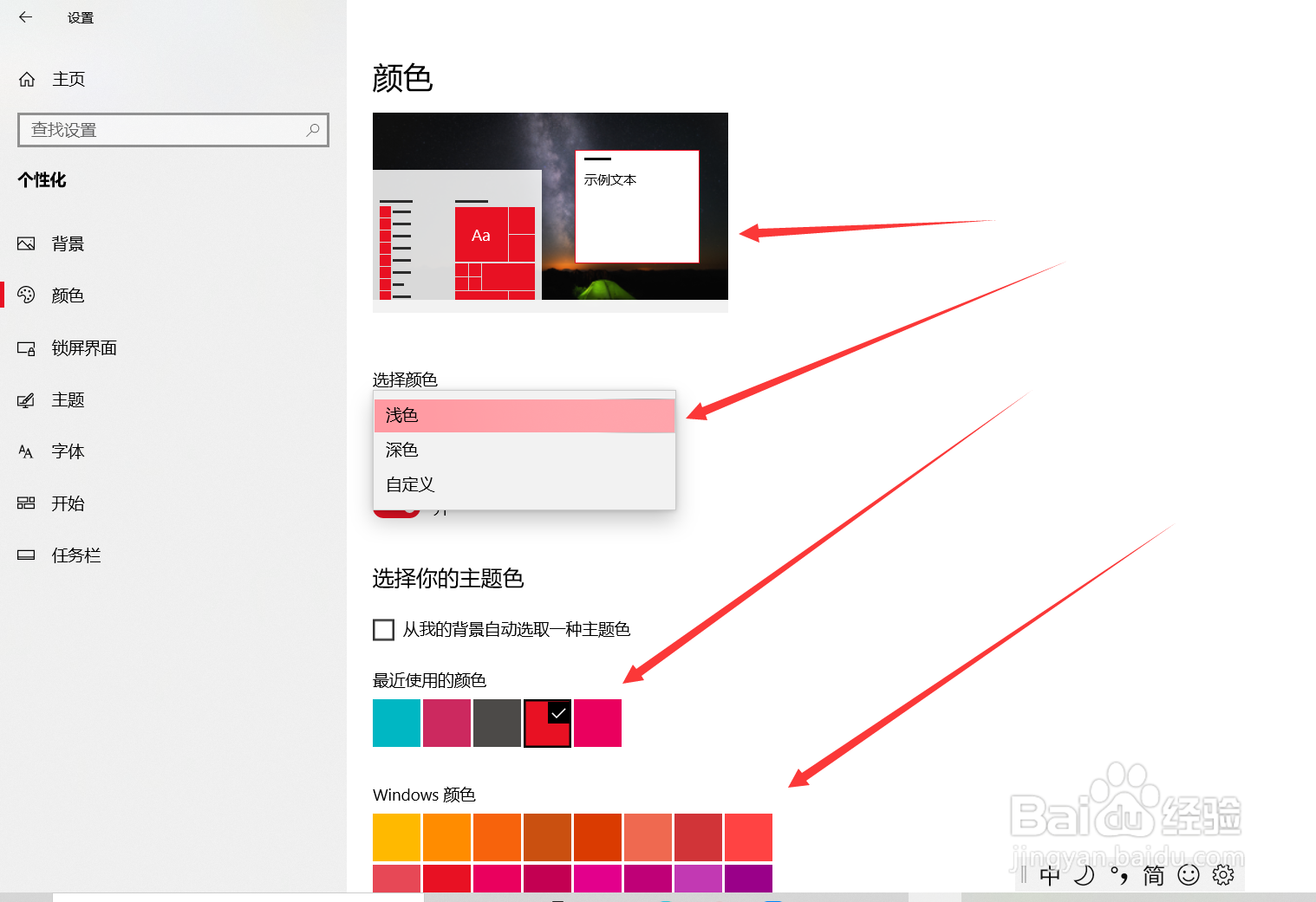Select the 主题 themes brush icon

tap(26, 399)
